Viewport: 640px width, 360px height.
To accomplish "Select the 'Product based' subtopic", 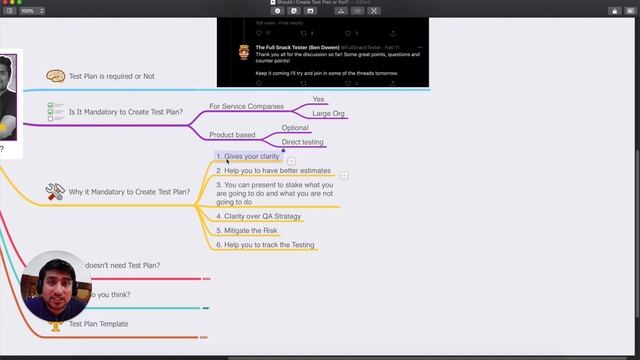I will [x=232, y=135].
